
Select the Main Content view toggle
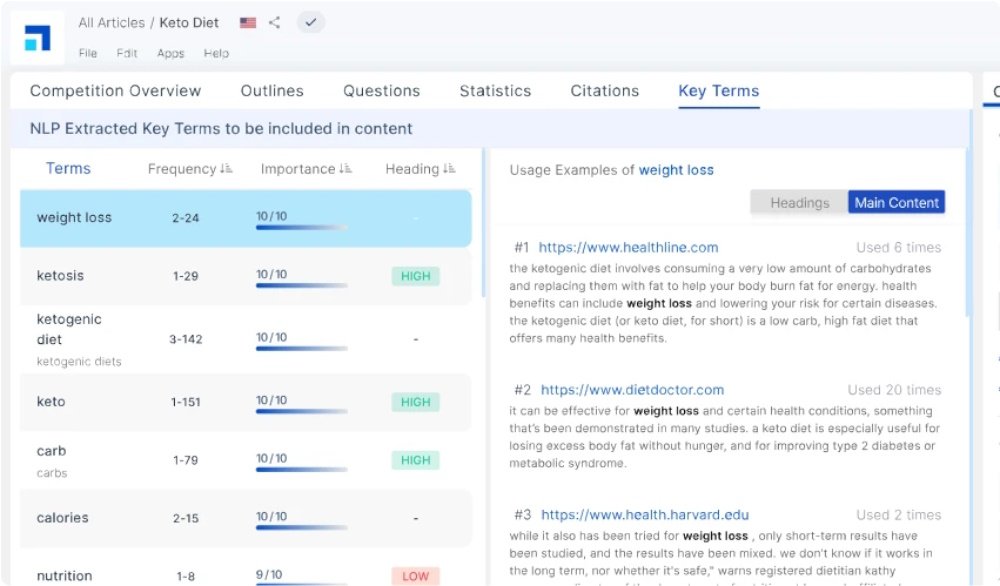pos(896,202)
